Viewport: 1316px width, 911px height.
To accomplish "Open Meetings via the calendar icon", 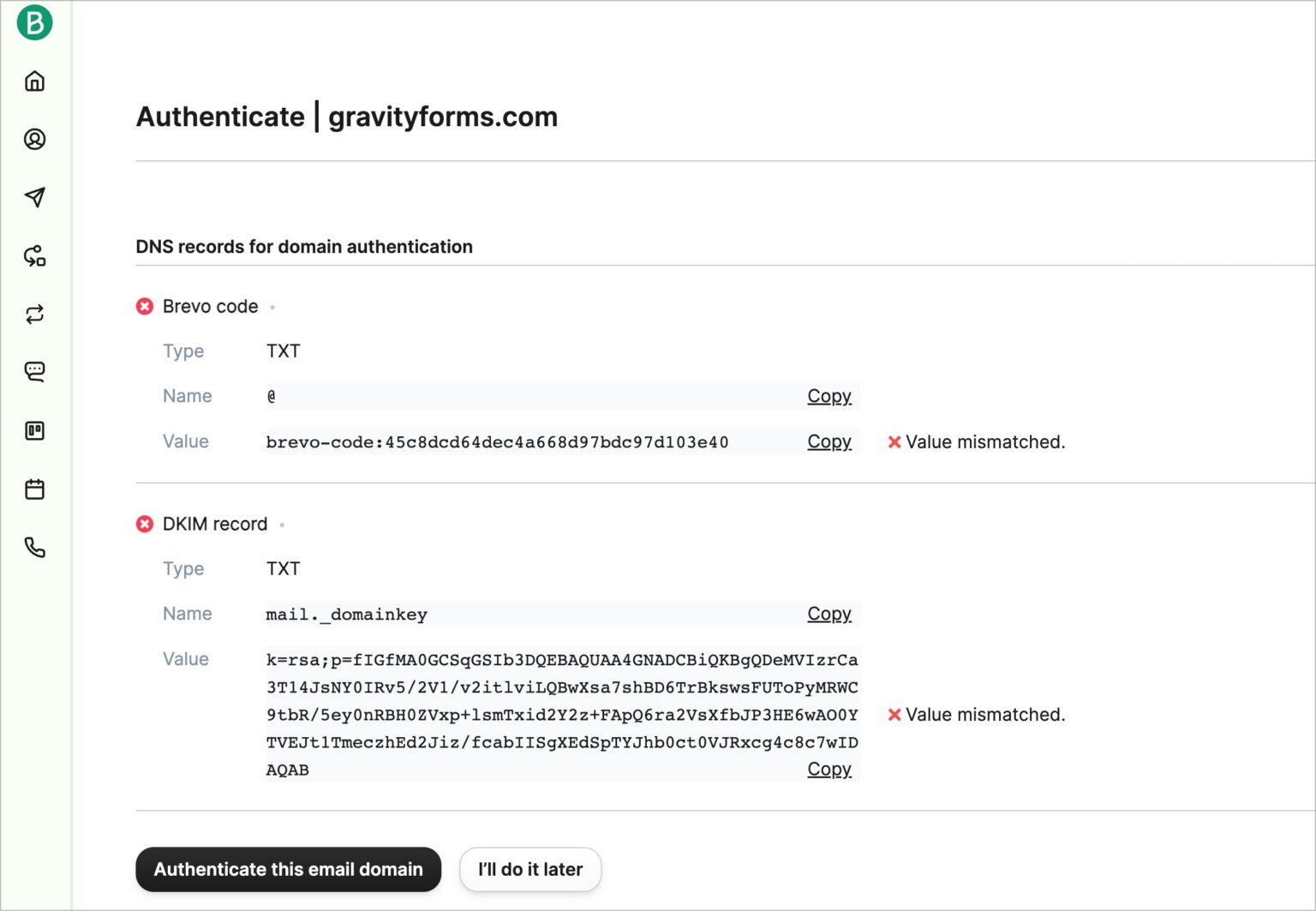I will [34, 488].
